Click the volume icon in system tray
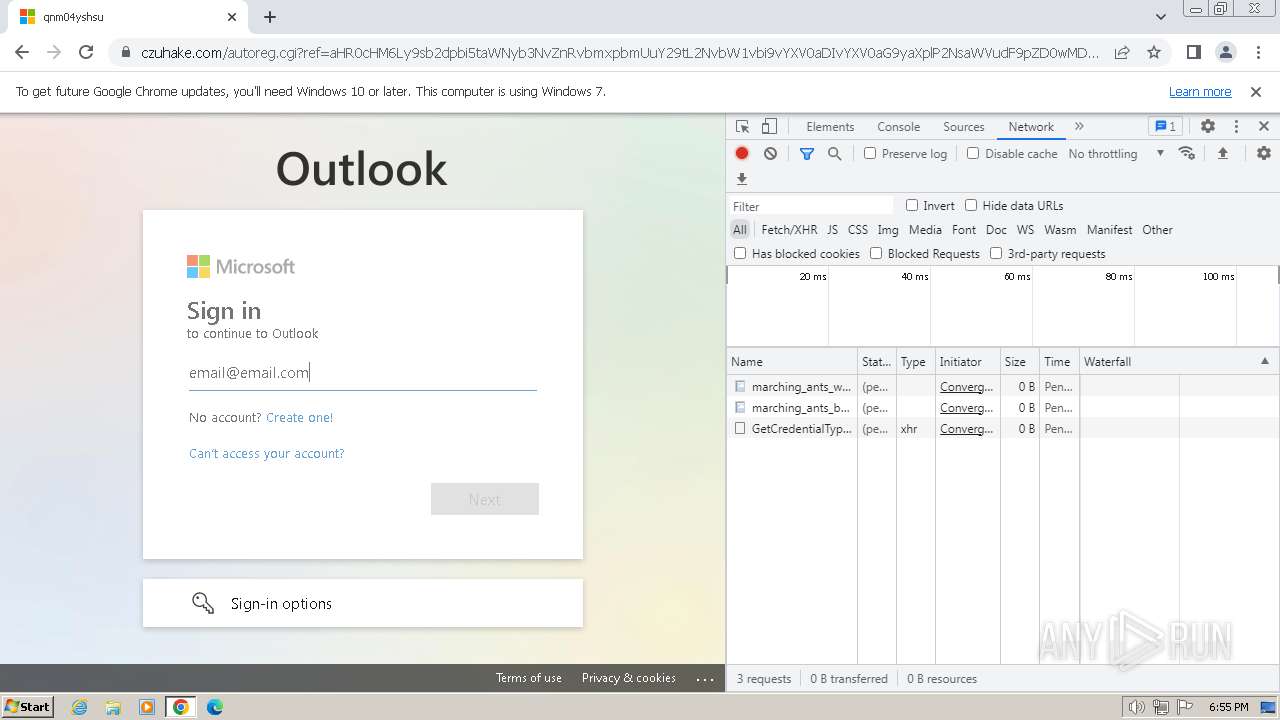Viewport: 1280px width, 720px height. point(1137,707)
